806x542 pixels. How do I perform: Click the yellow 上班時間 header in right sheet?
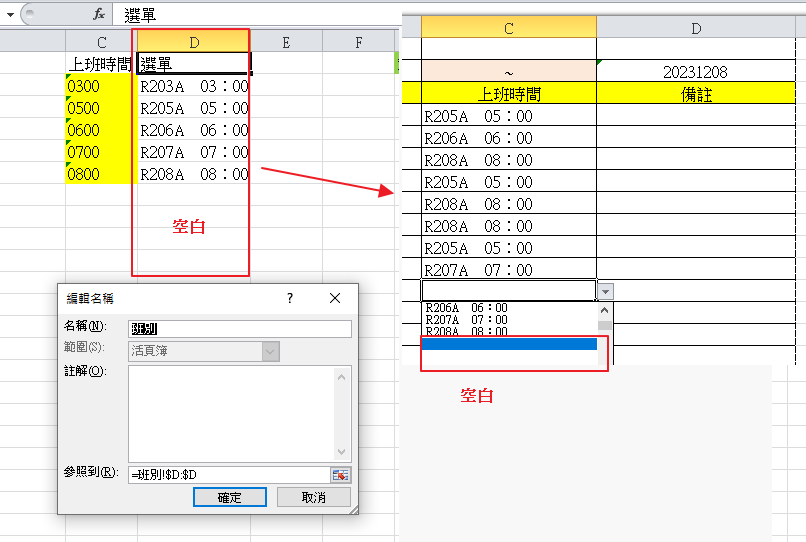click(x=509, y=94)
